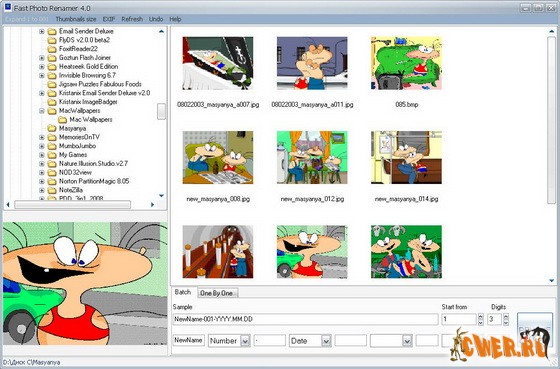Click the Refresh menu item
This screenshot has width=560, height=369.
click(x=132, y=19)
